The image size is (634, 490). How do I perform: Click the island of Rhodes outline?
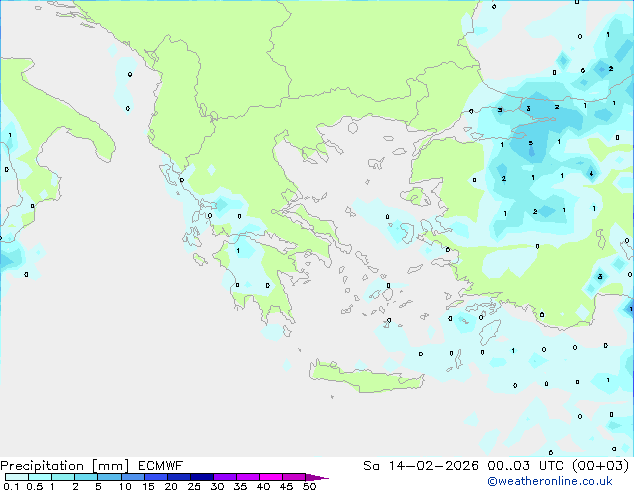click(x=489, y=332)
